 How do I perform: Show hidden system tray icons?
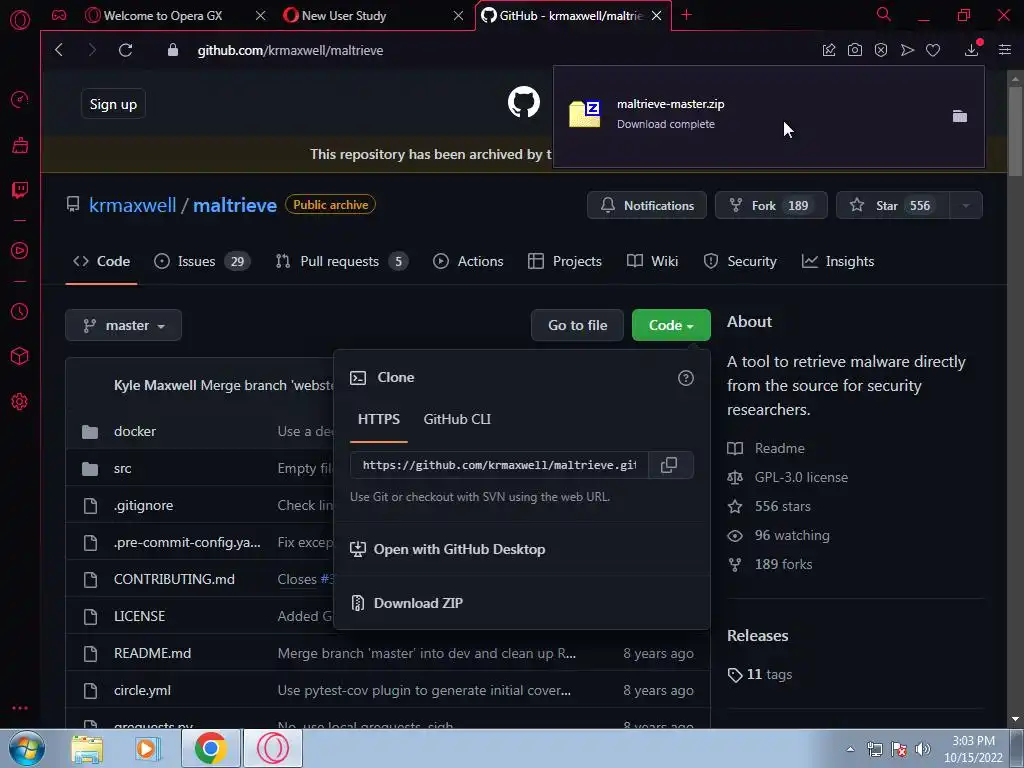[x=850, y=749]
